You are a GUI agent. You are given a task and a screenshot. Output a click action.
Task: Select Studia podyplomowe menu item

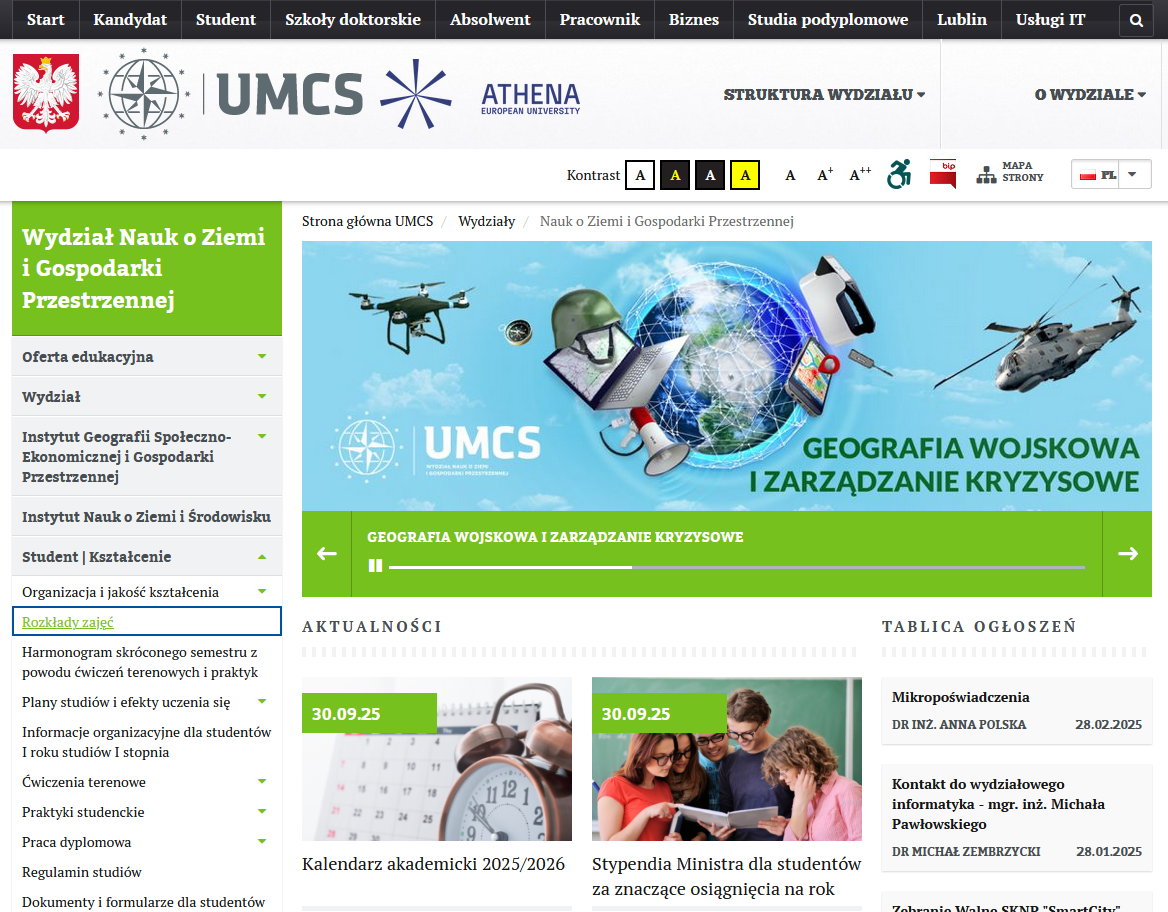[x=828, y=20]
